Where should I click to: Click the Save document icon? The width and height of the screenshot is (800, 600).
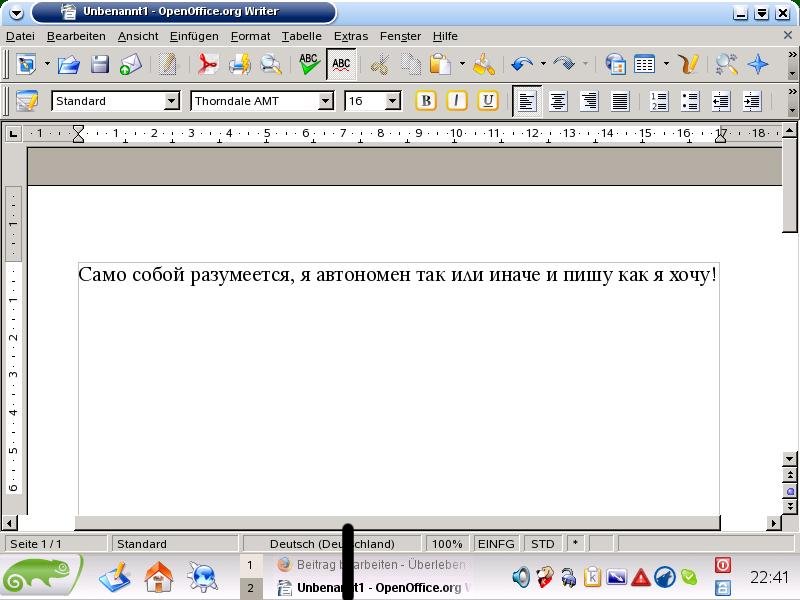[100, 65]
